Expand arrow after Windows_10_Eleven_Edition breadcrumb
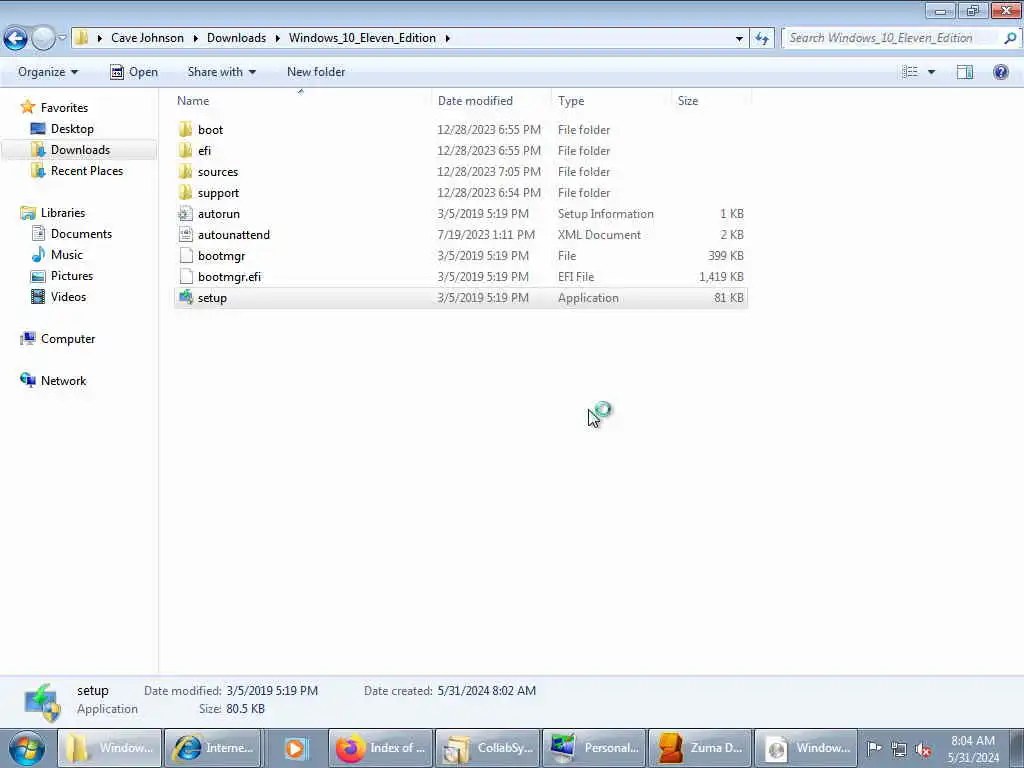Screen dimensions: 1024x768 447,38
